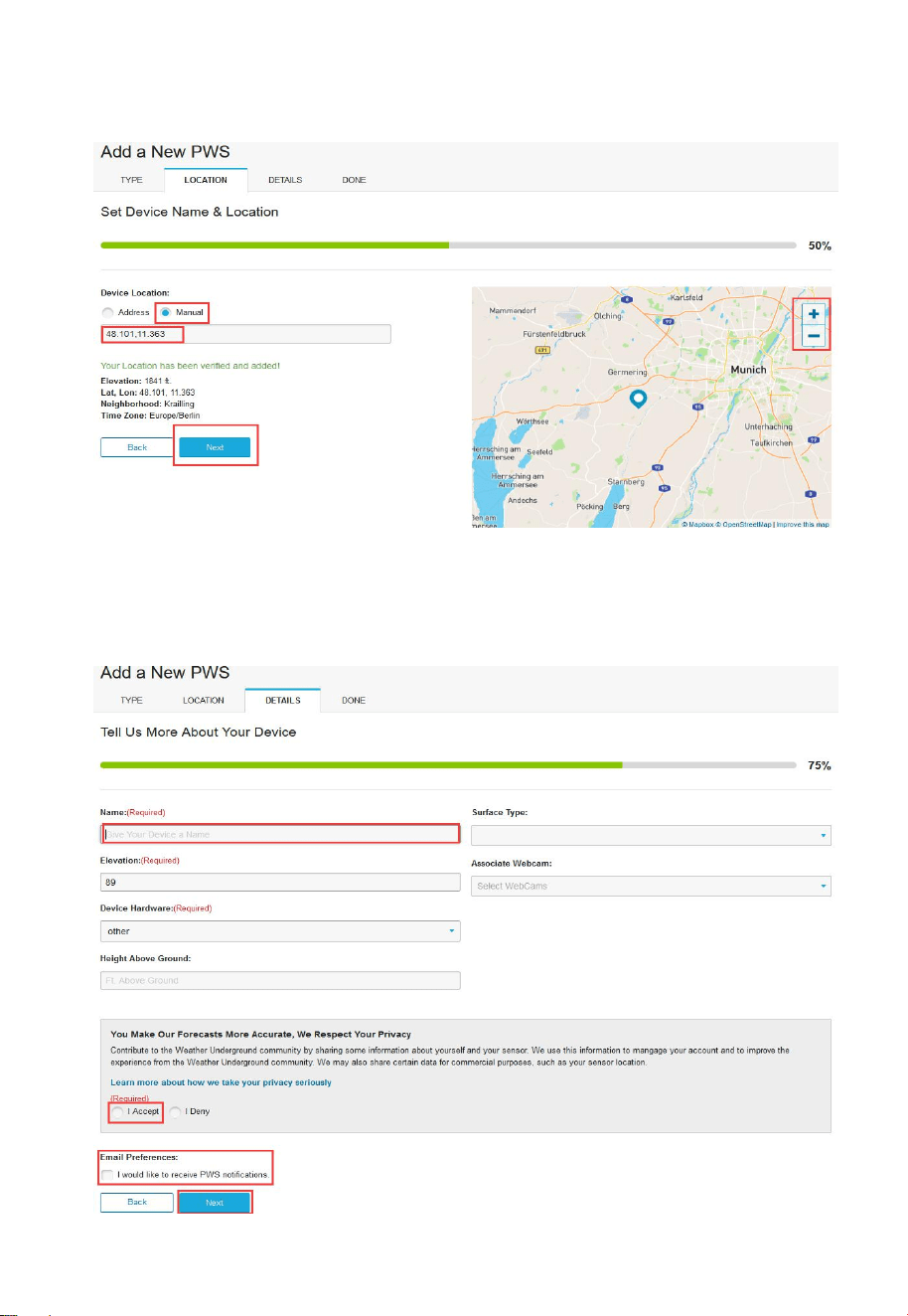Open the Surface Type dropdown
The height and width of the screenshot is (1316, 908).
pyautogui.click(x=651, y=835)
